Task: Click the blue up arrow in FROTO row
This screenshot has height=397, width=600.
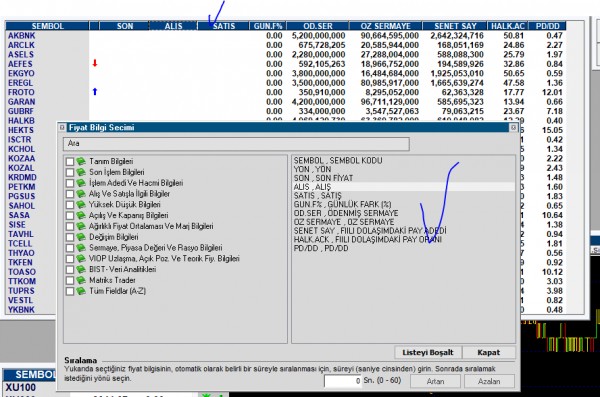Action: 95,92
